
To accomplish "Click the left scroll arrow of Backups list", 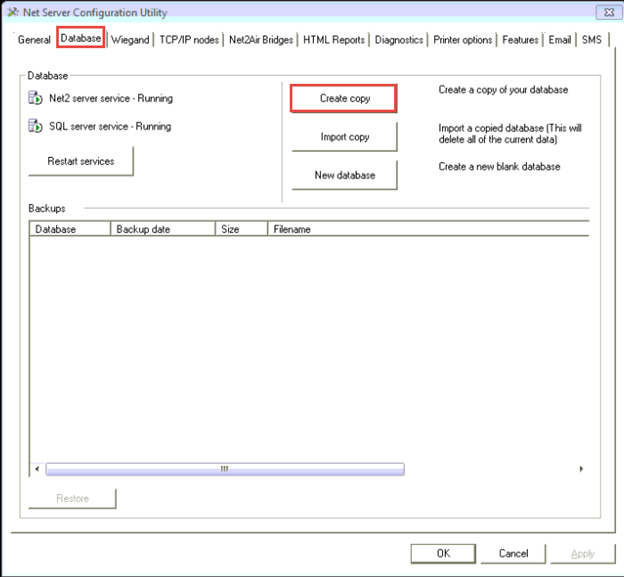I will click(x=37, y=469).
